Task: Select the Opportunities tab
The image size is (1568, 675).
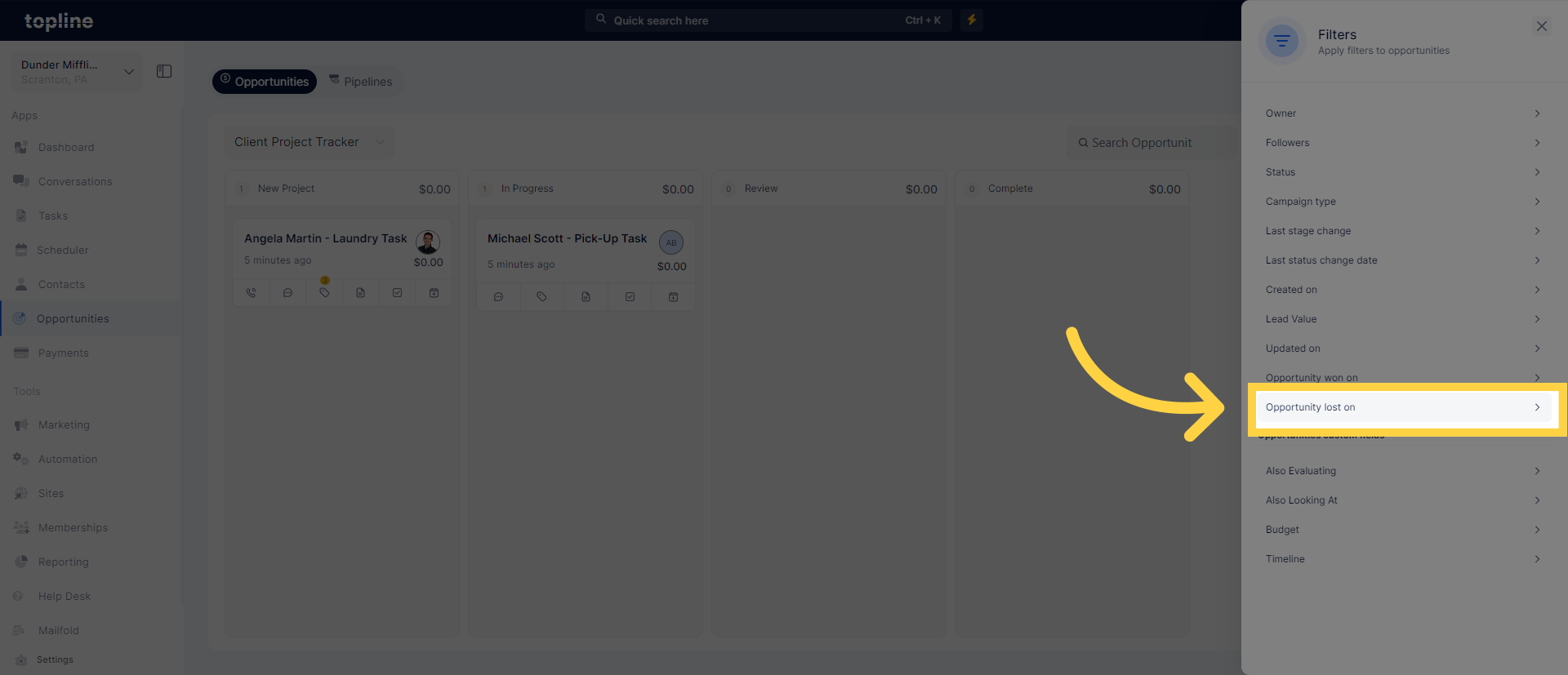Action: pyautogui.click(x=265, y=82)
